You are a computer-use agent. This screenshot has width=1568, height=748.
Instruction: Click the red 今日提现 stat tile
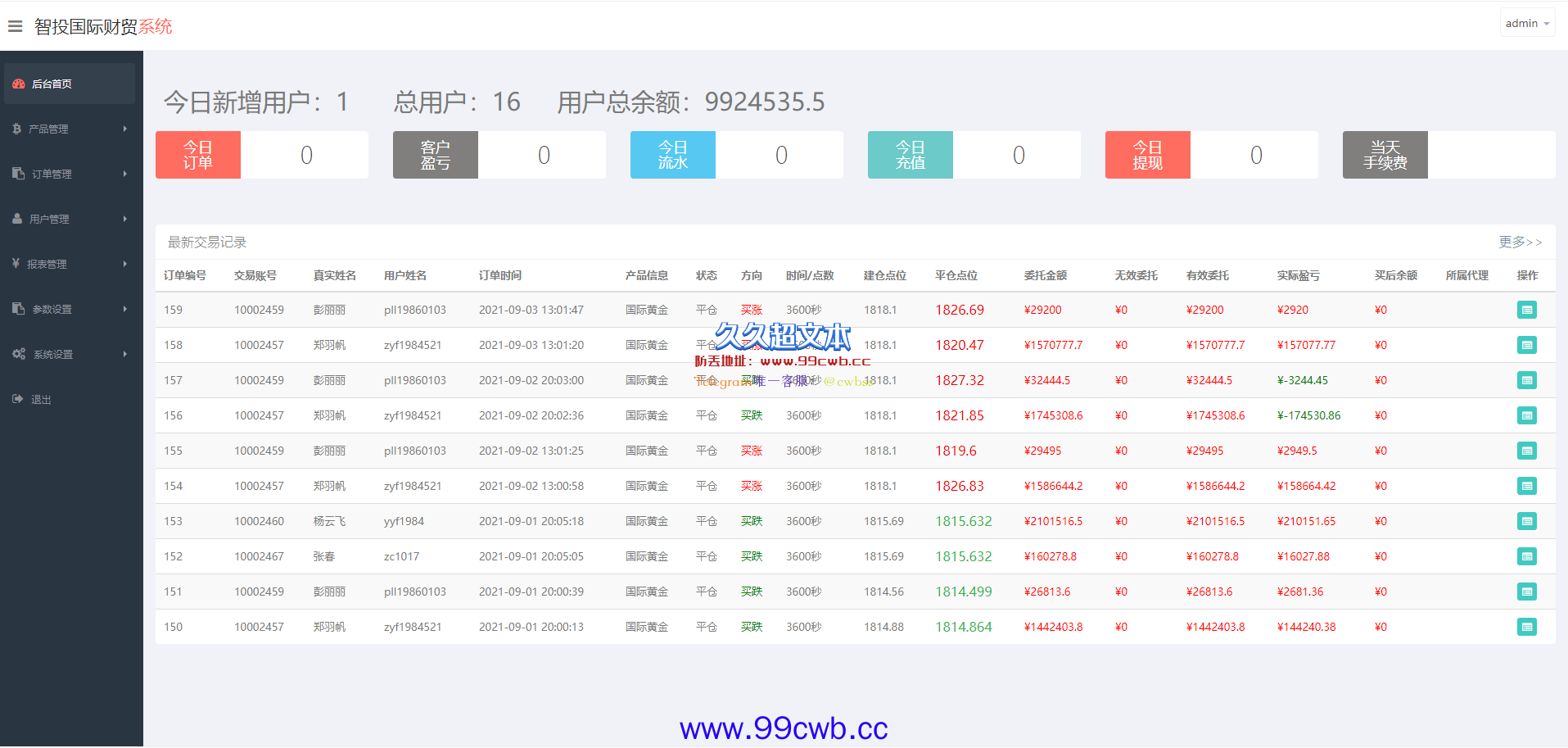click(x=1148, y=155)
